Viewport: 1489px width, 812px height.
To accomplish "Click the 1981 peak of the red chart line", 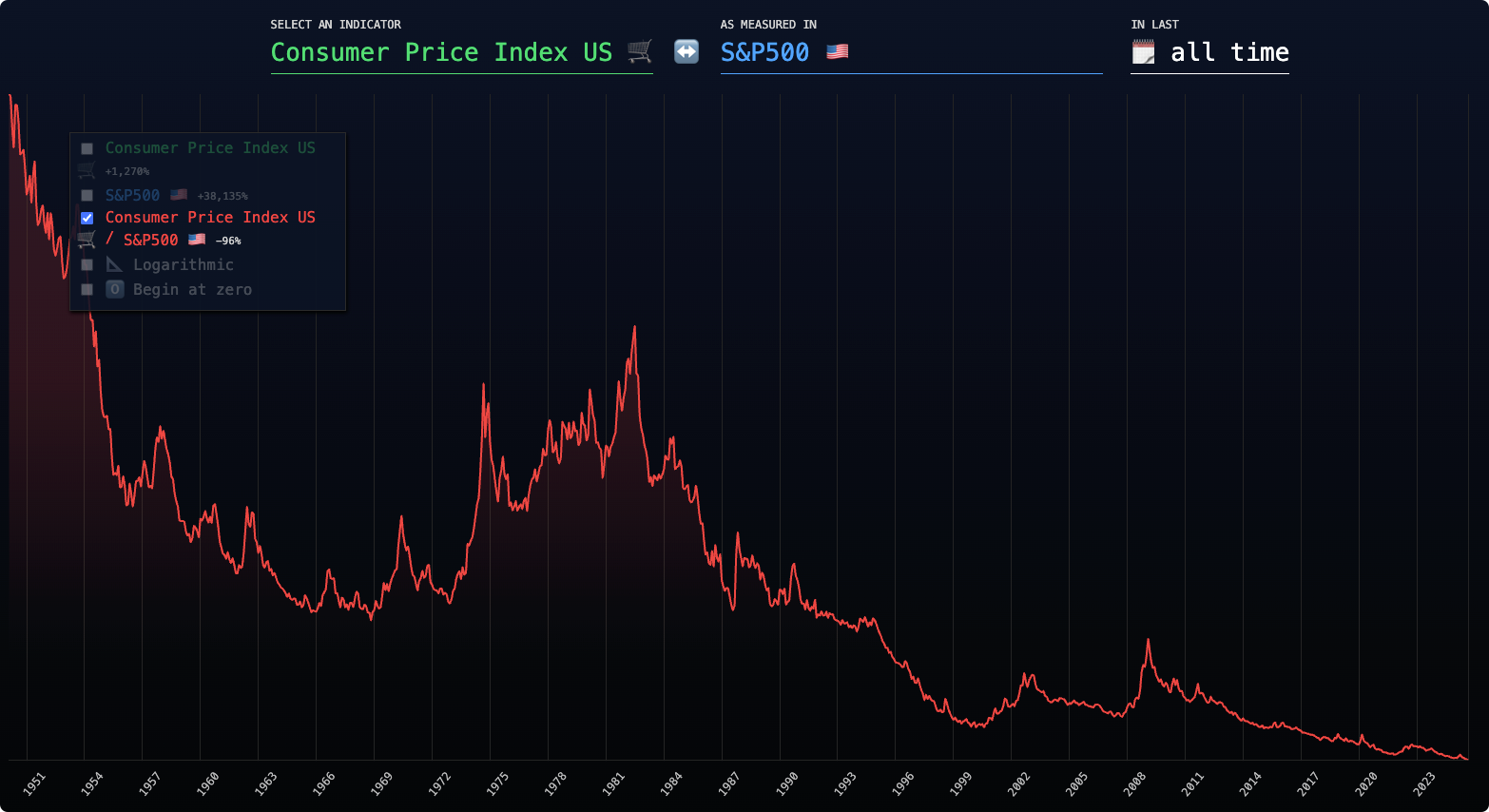I will click(633, 326).
